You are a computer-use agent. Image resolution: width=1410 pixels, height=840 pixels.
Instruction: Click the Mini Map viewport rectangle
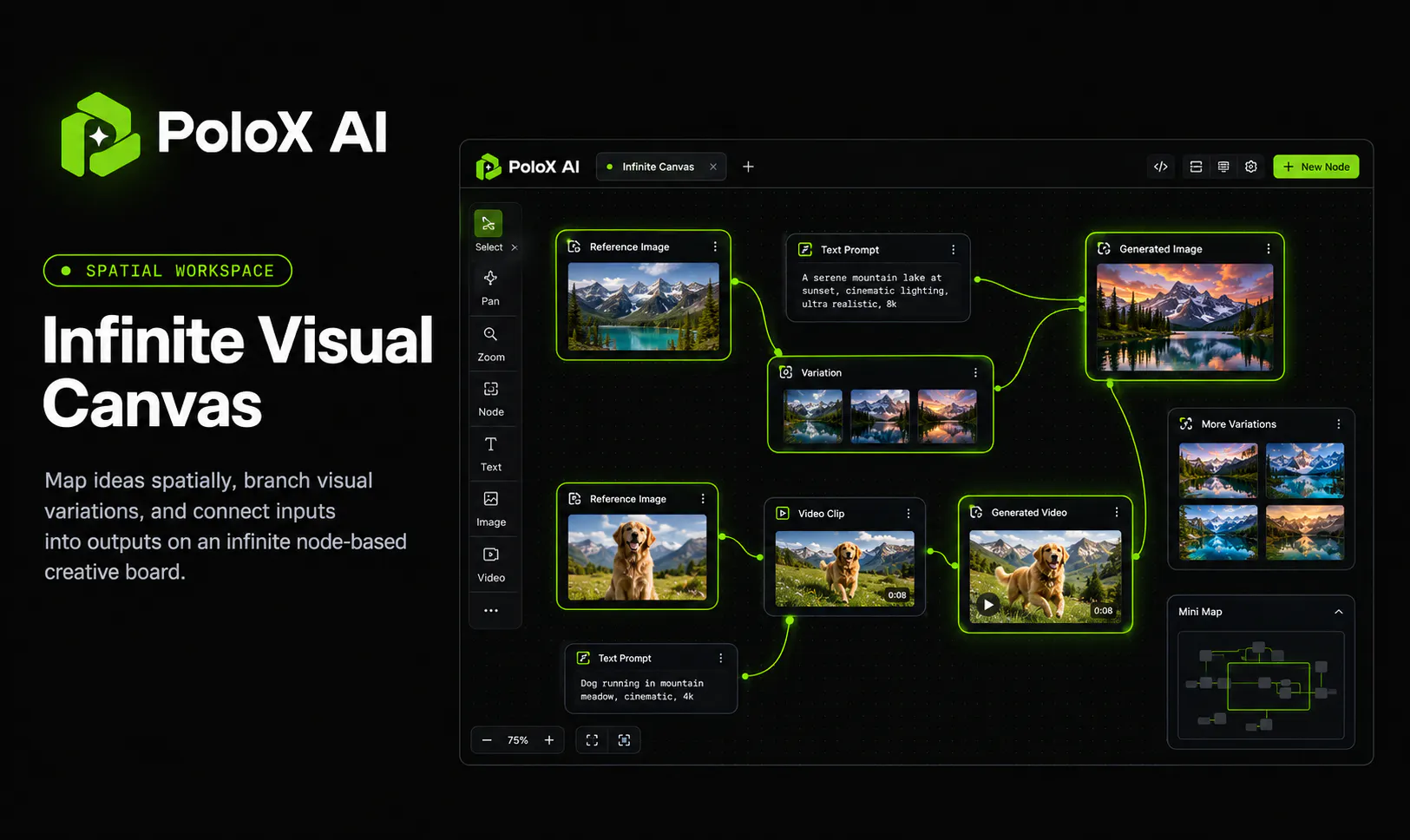[x=1268, y=686]
